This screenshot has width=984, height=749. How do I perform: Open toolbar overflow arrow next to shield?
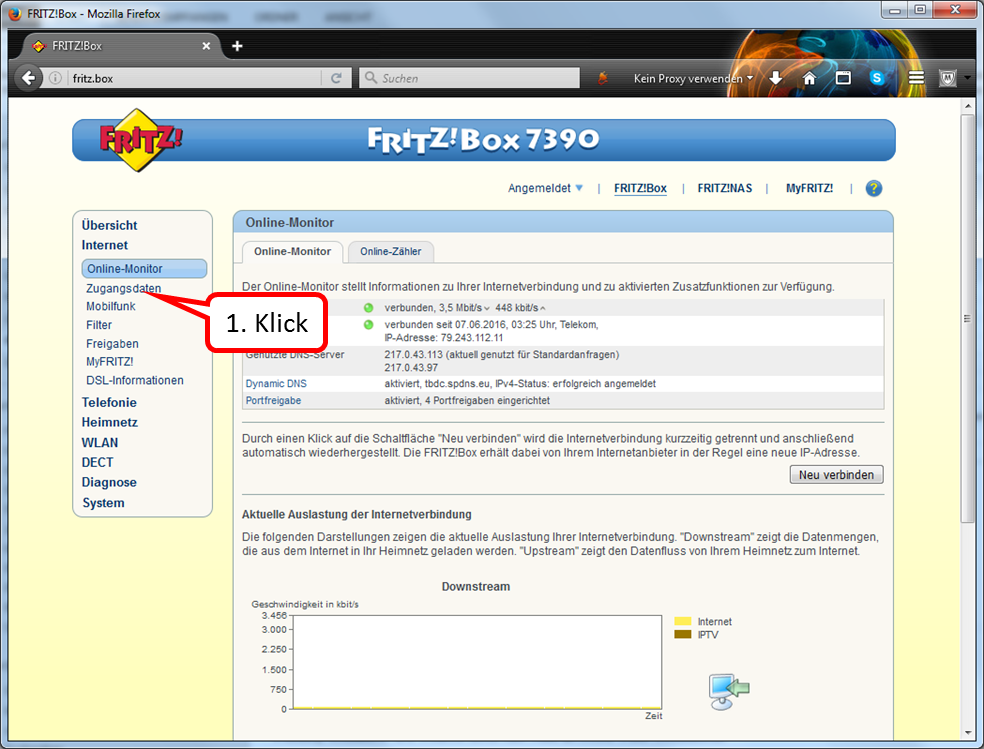[968, 78]
